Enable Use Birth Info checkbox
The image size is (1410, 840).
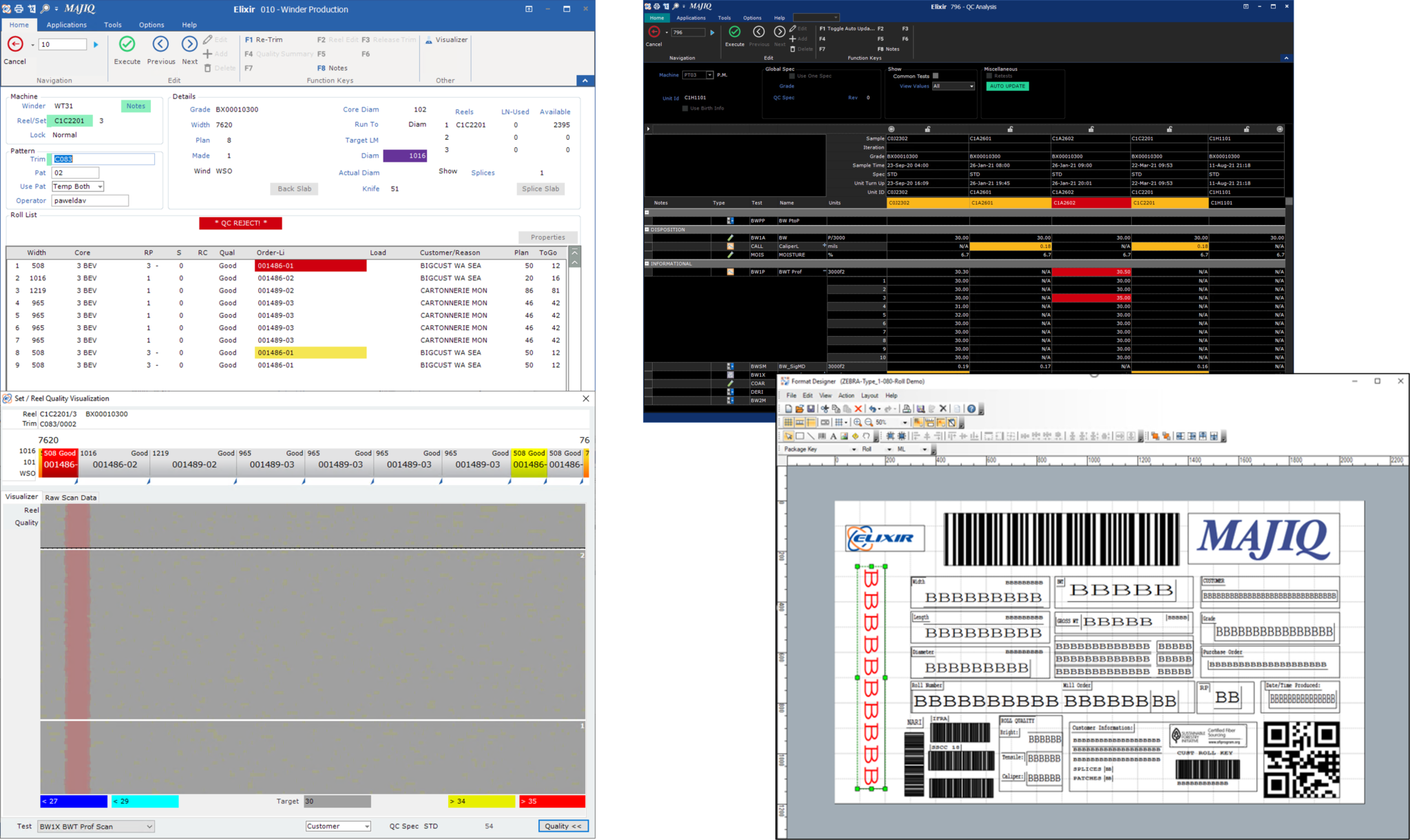684,109
